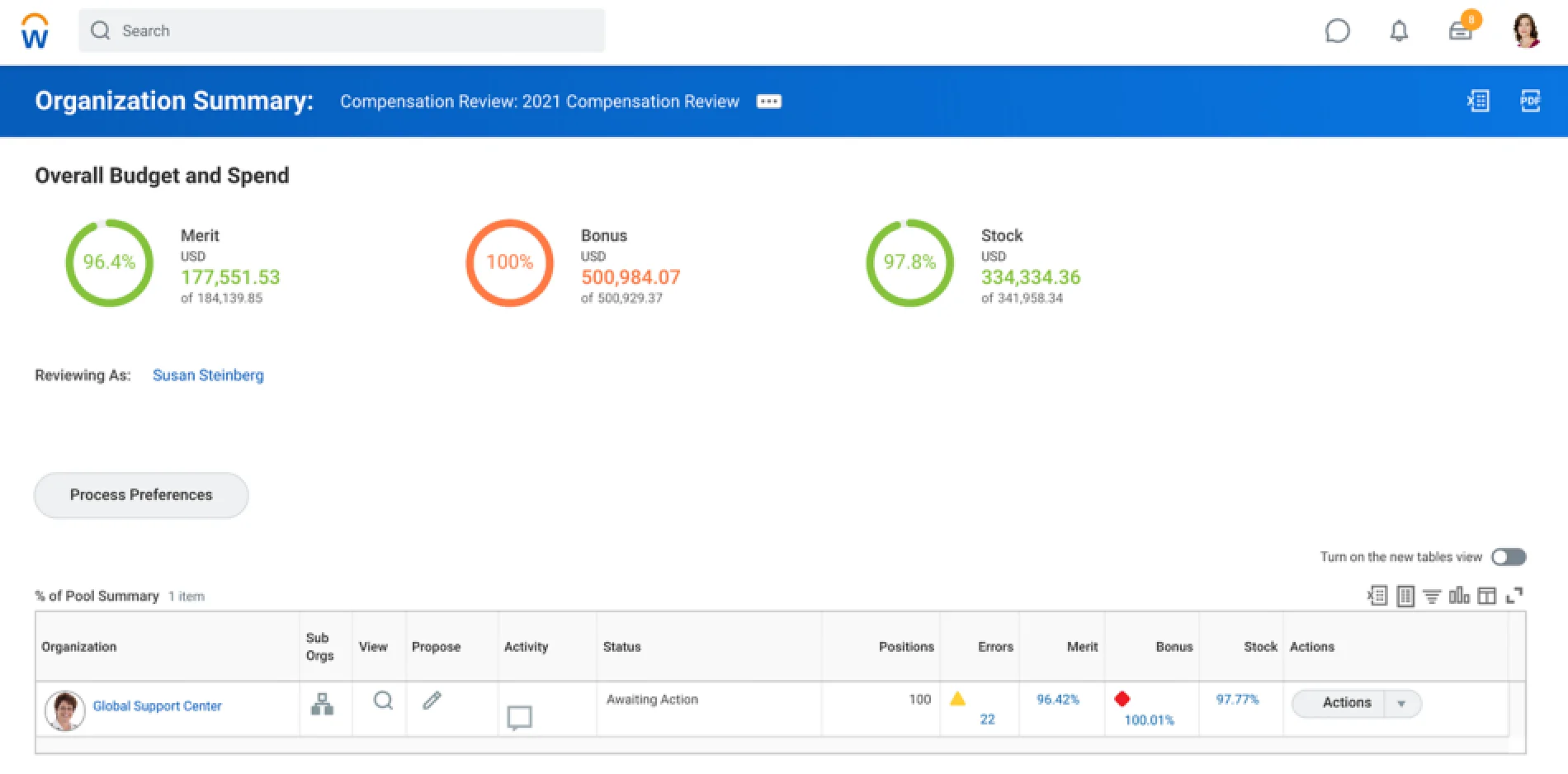Export page as PDF
This screenshot has height=774, width=1568.
[1530, 101]
